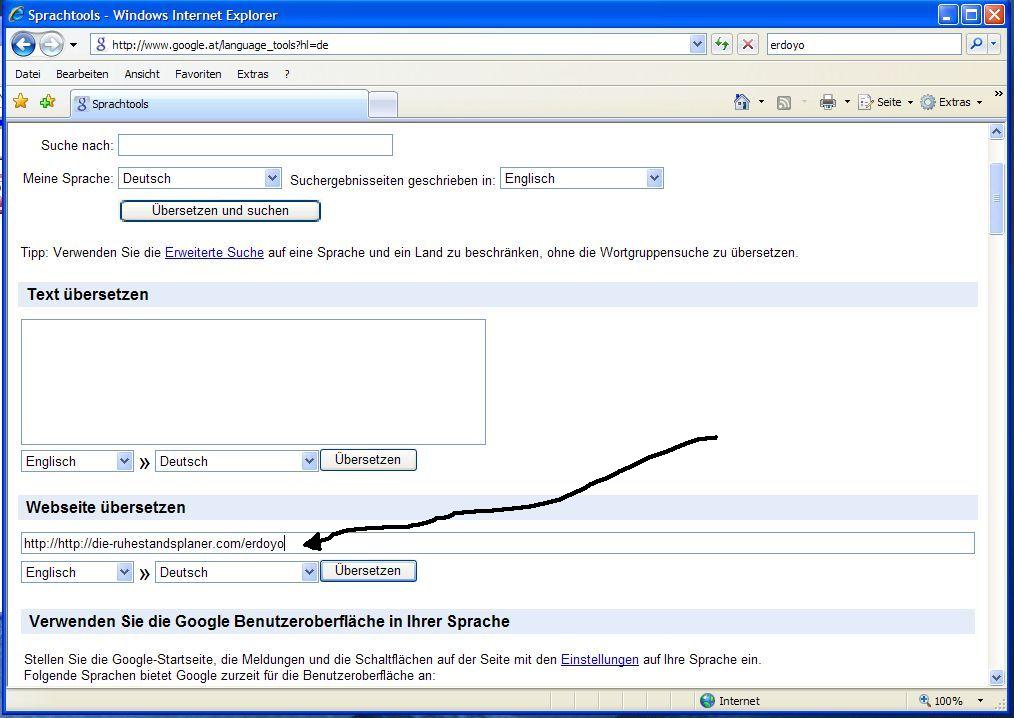
Task: Switch to the Sprachtools tab
Action: pos(219,104)
